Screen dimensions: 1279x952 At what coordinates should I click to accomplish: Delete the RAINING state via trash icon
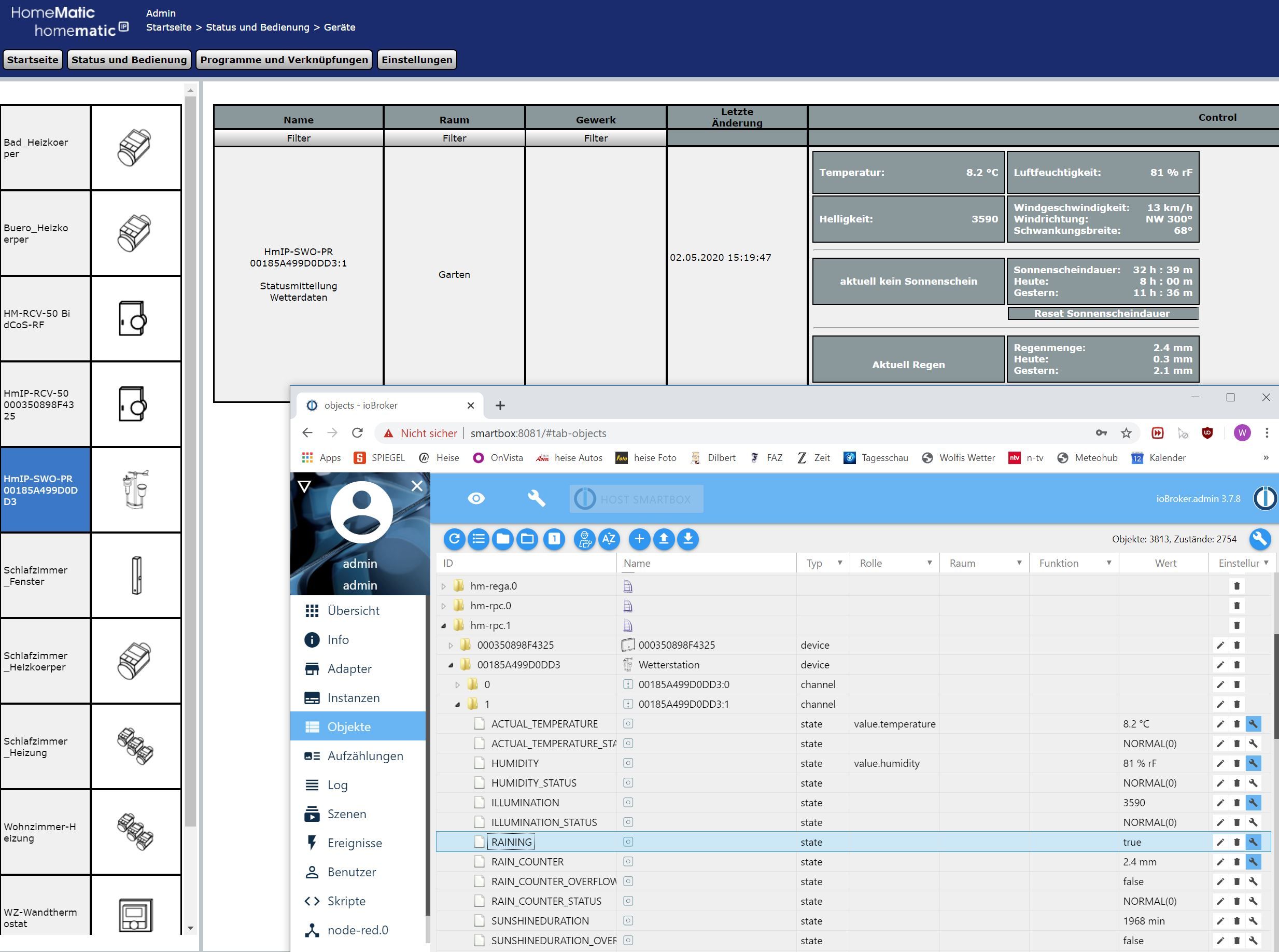1236,842
